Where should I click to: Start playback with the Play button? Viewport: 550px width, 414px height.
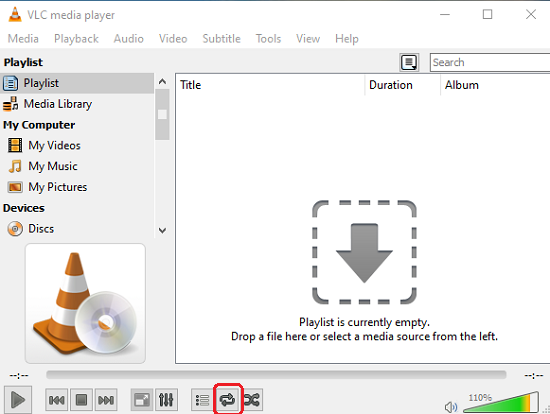(x=18, y=400)
